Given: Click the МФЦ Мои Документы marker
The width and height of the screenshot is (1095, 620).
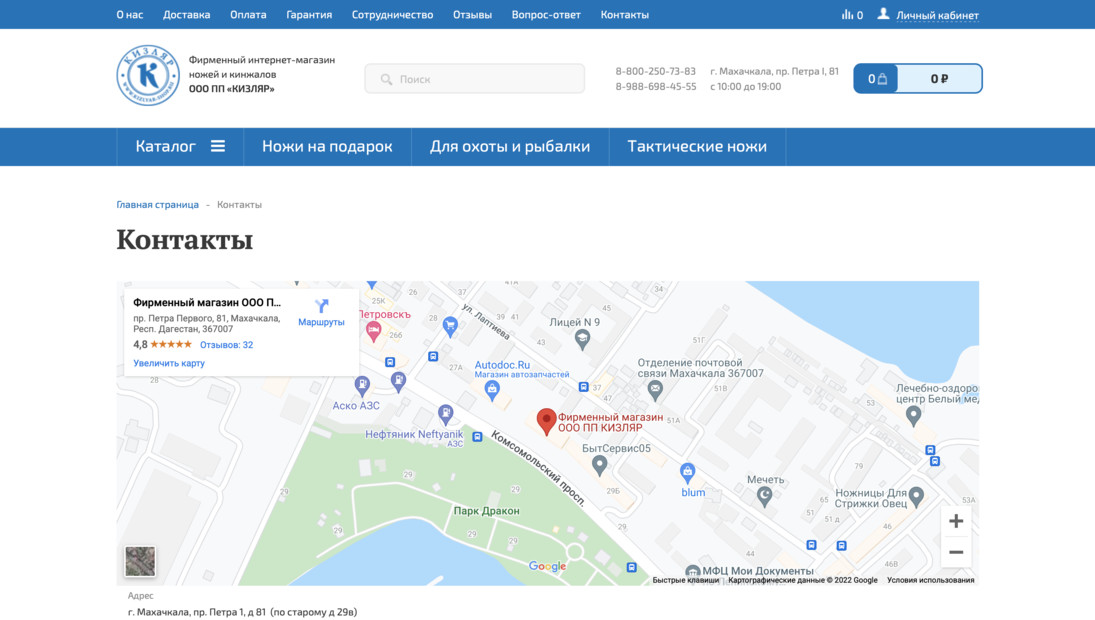Looking at the screenshot, I should coord(692,572).
